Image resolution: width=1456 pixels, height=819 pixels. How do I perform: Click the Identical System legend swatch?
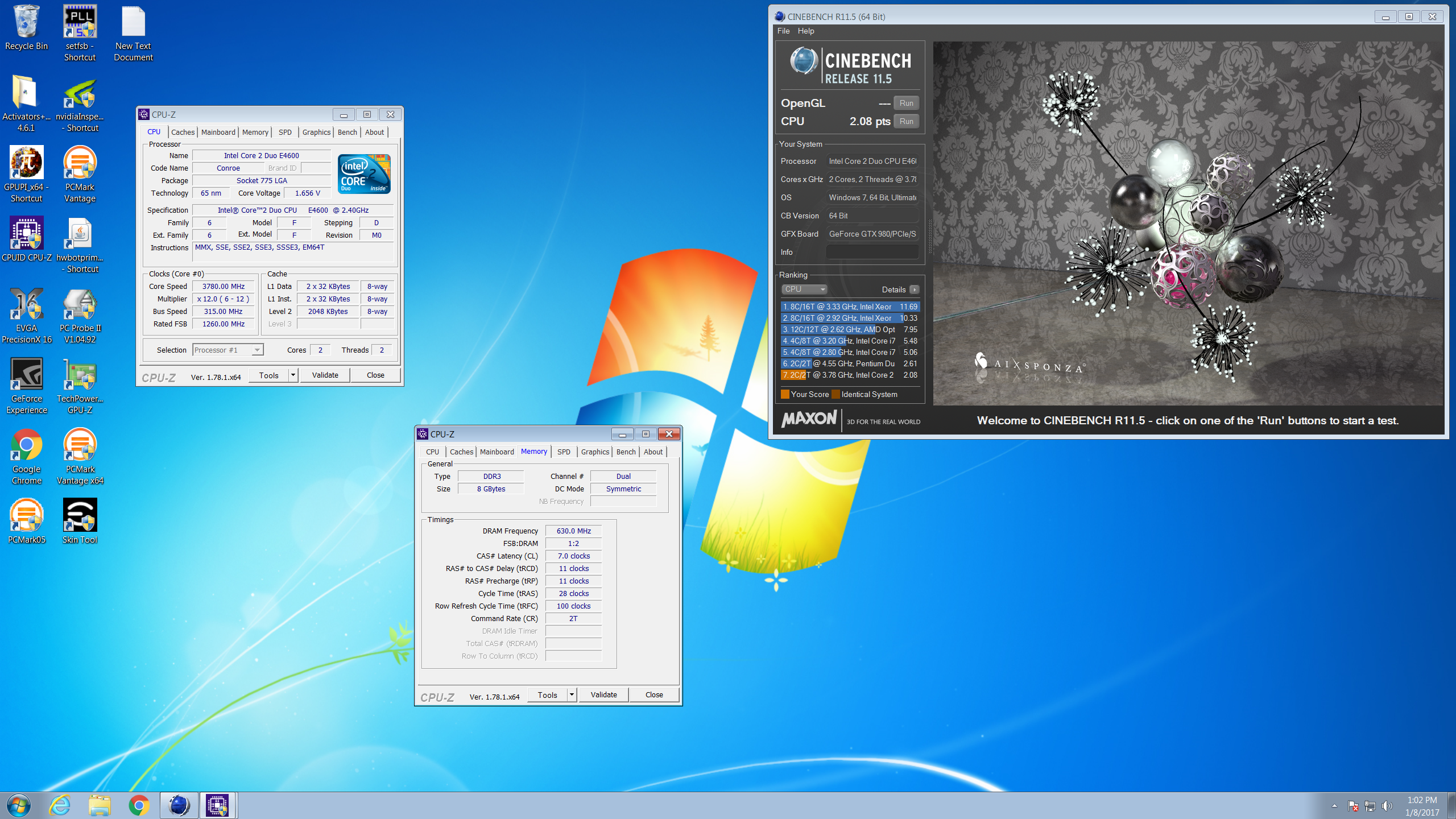click(x=835, y=394)
